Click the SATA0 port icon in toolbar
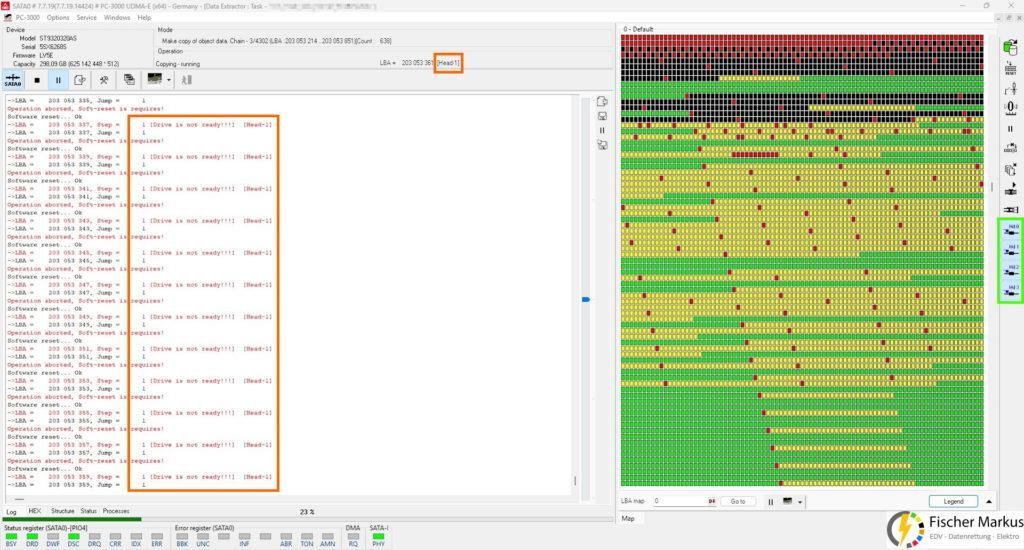 (13, 80)
